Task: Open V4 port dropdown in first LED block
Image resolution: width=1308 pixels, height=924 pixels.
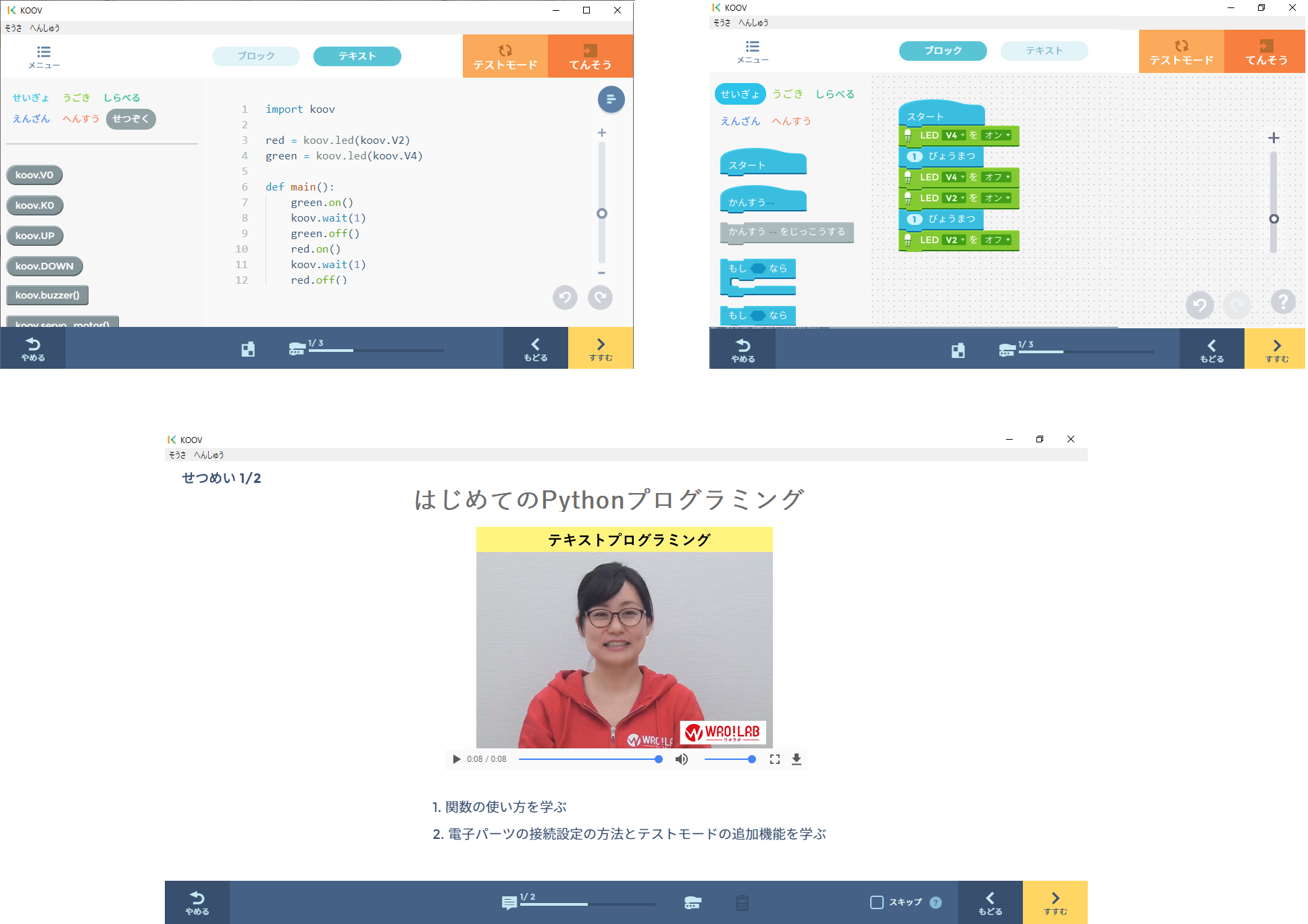Action: click(954, 135)
